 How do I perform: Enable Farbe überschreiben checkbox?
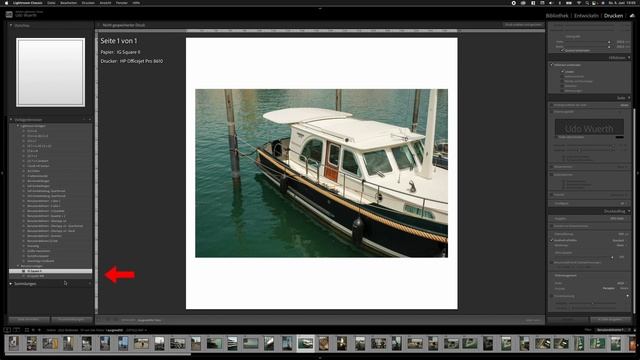(557, 137)
